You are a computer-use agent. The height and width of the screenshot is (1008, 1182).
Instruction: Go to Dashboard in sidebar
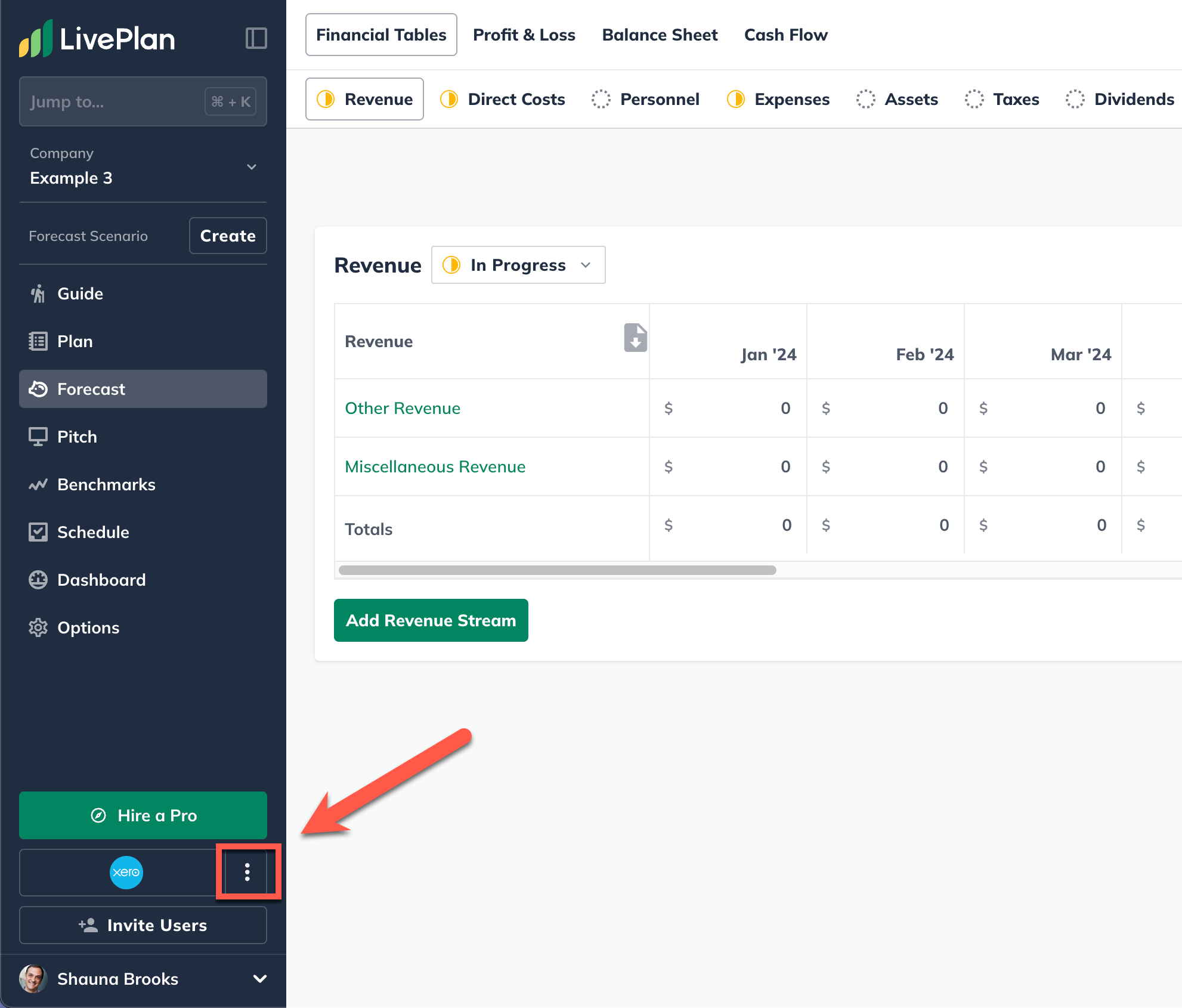pos(143,580)
